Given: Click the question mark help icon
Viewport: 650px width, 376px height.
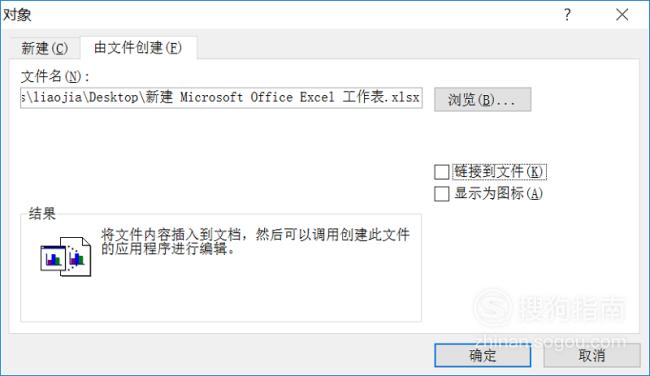Looking at the screenshot, I should point(567,15).
